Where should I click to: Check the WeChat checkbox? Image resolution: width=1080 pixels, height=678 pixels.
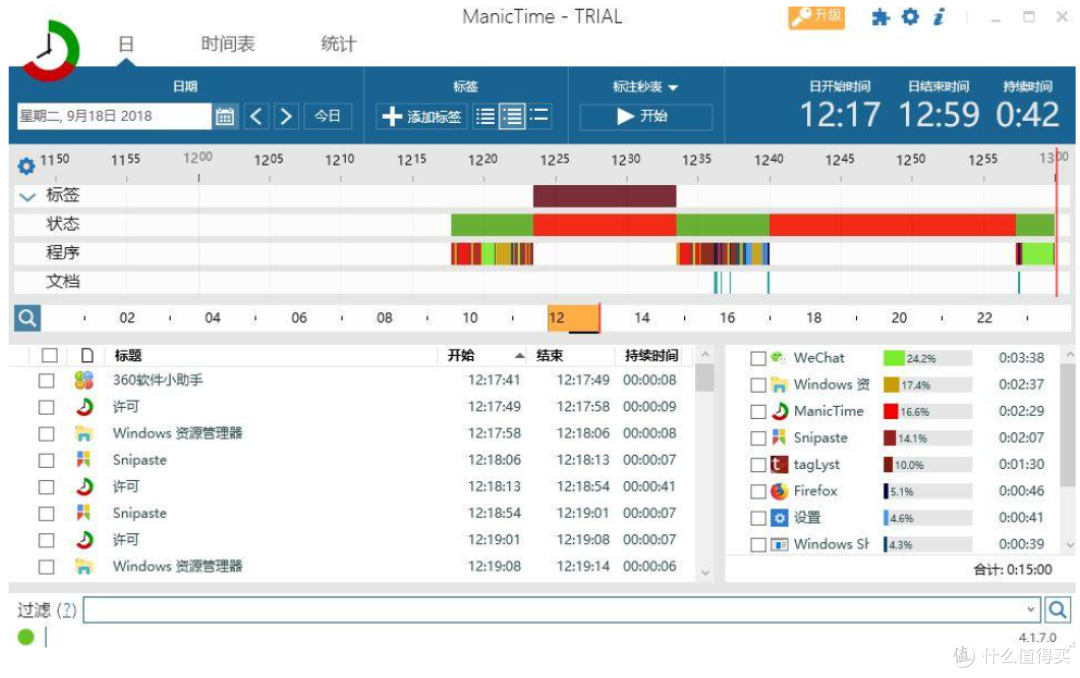(x=758, y=358)
